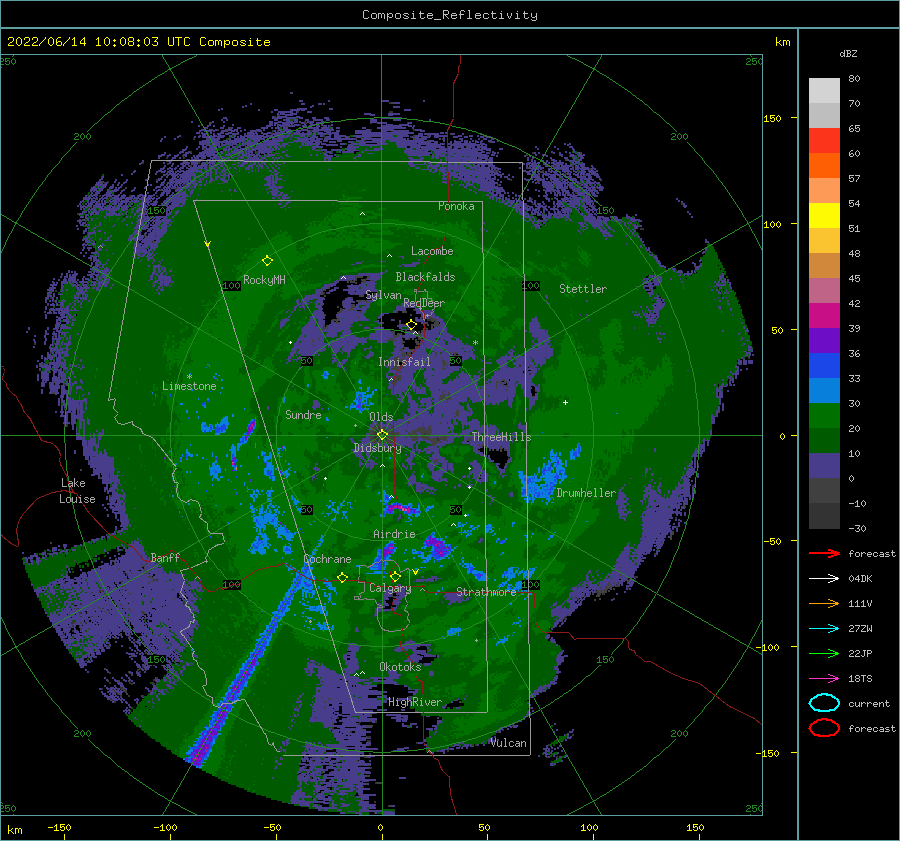Viewport: 900px width, 841px height.
Task: Click the asterisk marker above Limestone
Action: pyautogui.click(x=189, y=377)
